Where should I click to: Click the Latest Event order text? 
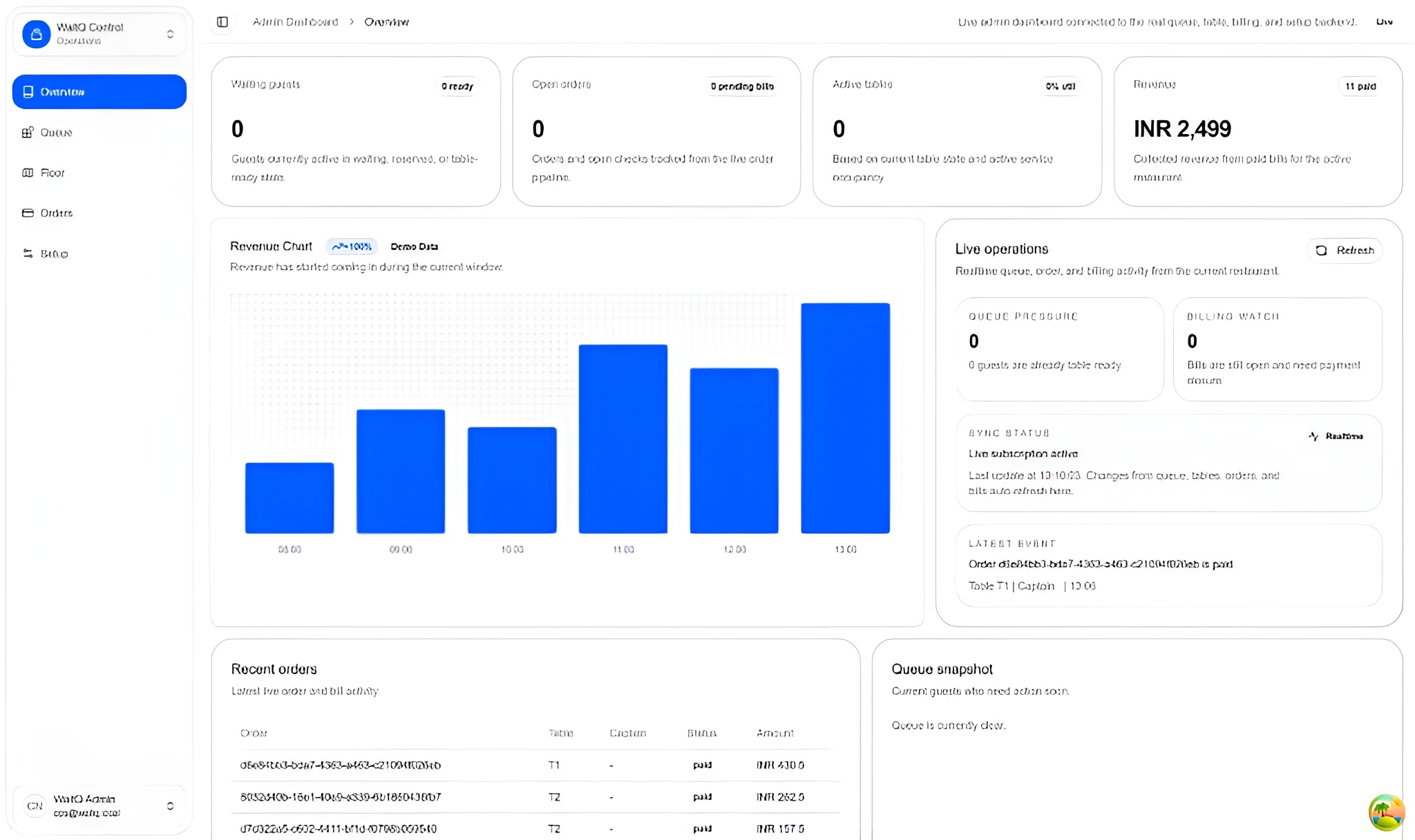tap(1101, 564)
